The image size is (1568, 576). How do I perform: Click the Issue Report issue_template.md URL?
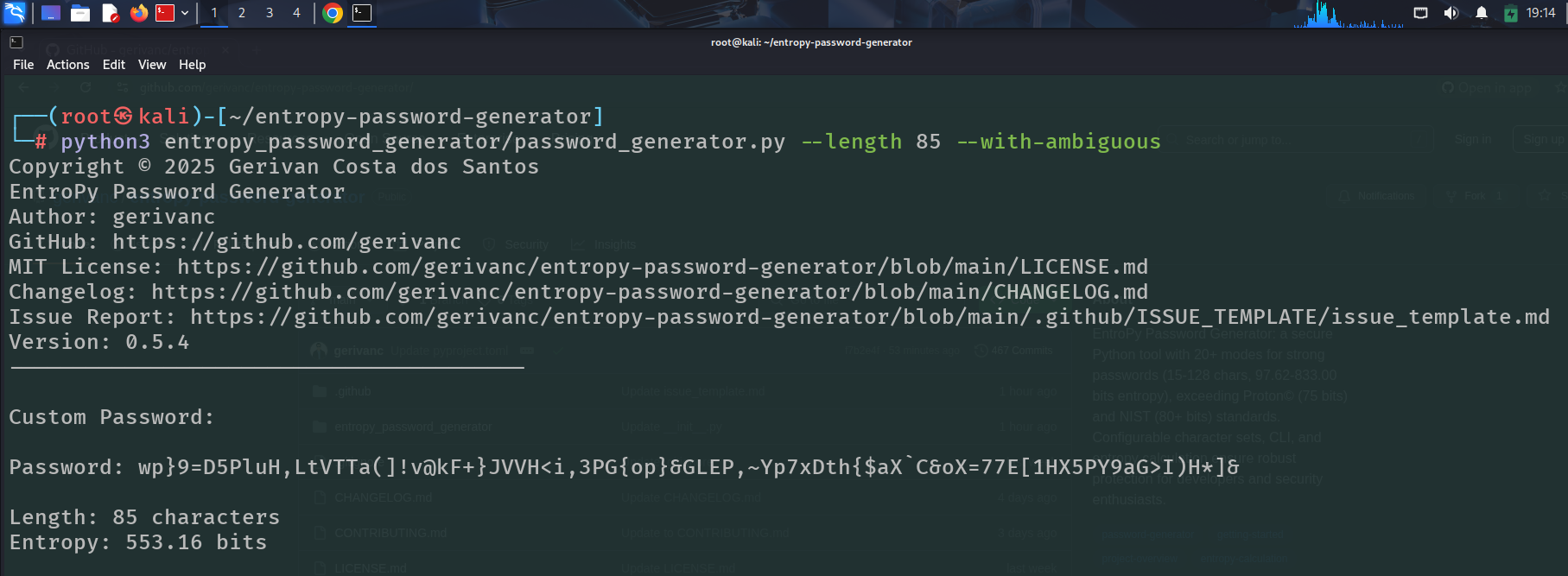[x=870, y=317]
